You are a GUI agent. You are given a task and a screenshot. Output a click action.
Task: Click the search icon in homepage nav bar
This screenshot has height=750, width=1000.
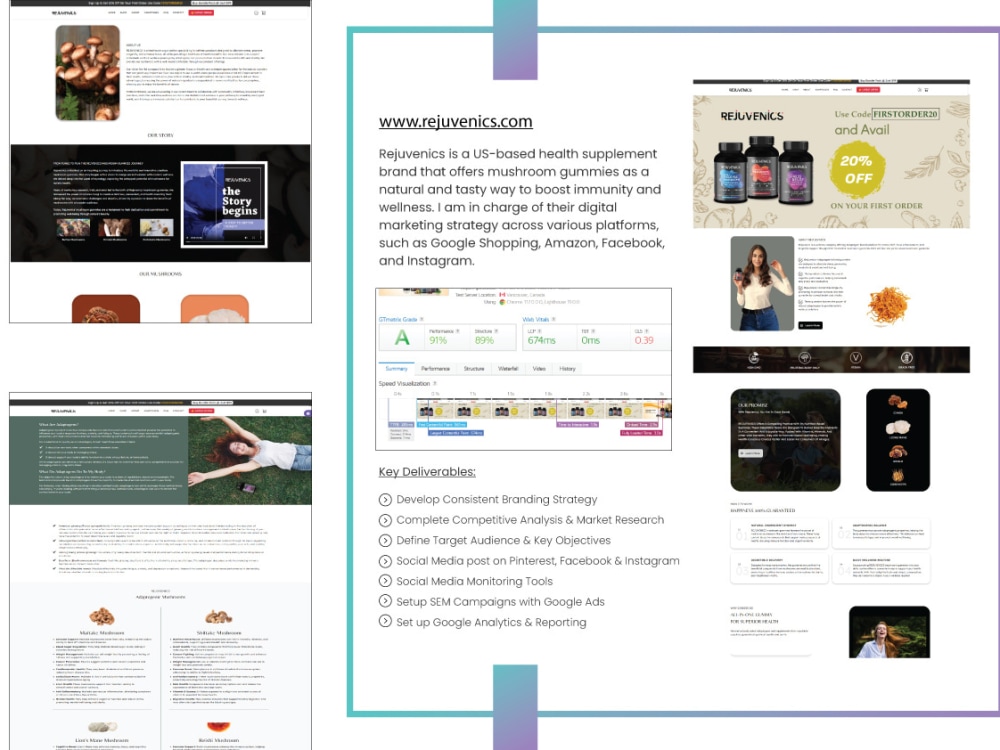point(919,90)
